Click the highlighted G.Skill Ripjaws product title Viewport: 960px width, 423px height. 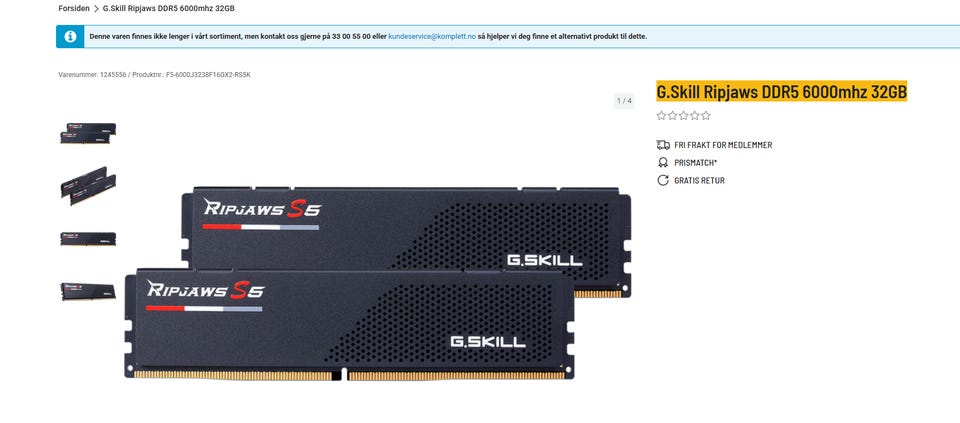tap(781, 92)
